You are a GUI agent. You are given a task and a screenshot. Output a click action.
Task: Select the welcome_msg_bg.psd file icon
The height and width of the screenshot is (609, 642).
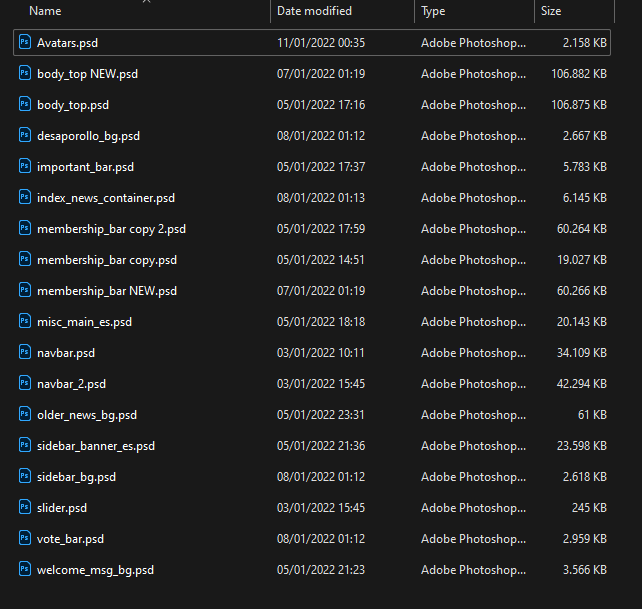pos(25,569)
